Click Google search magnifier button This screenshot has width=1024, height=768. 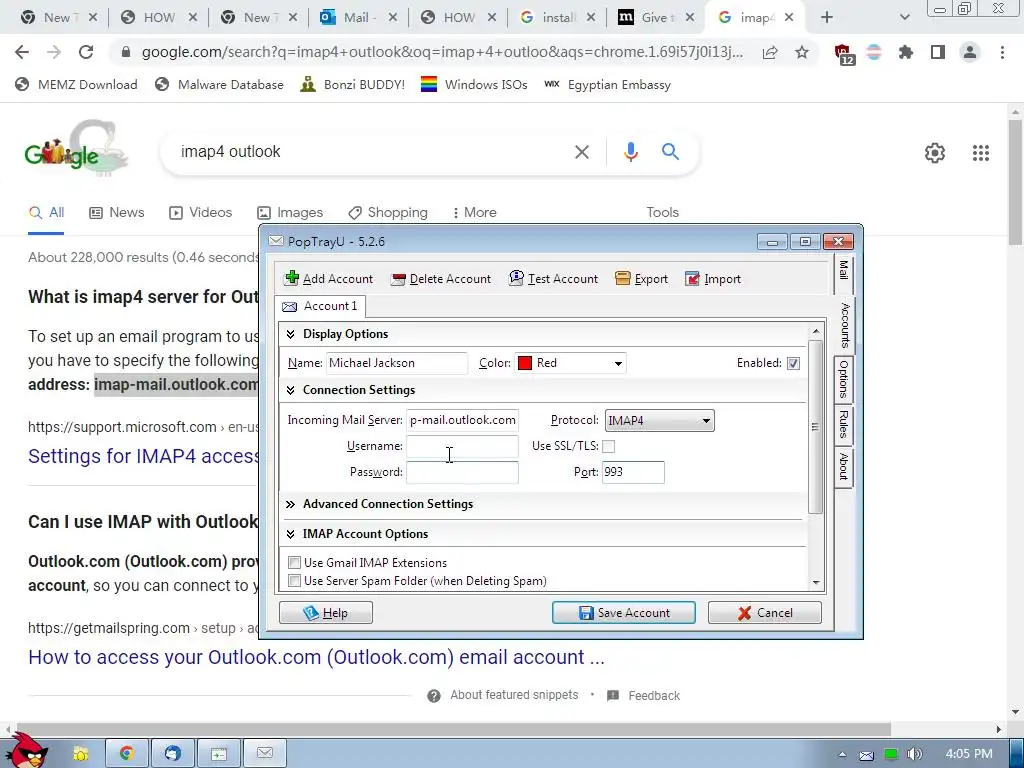671,152
